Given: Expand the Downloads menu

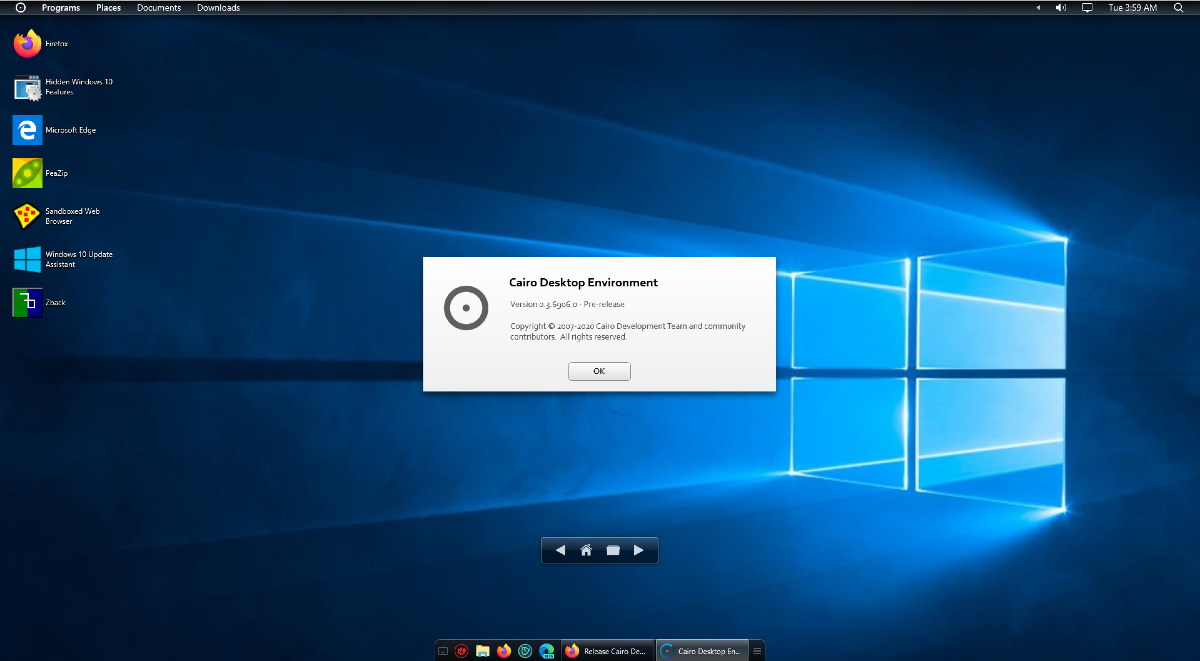Looking at the screenshot, I should click(218, 8).
